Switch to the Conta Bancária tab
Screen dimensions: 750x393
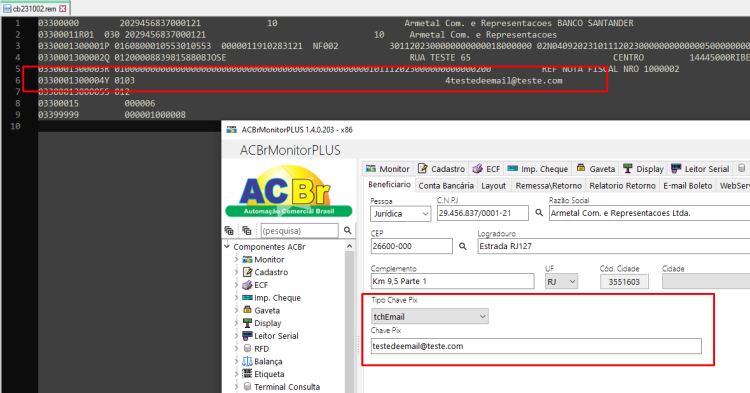pyautogui.click(x=446, y=186)
